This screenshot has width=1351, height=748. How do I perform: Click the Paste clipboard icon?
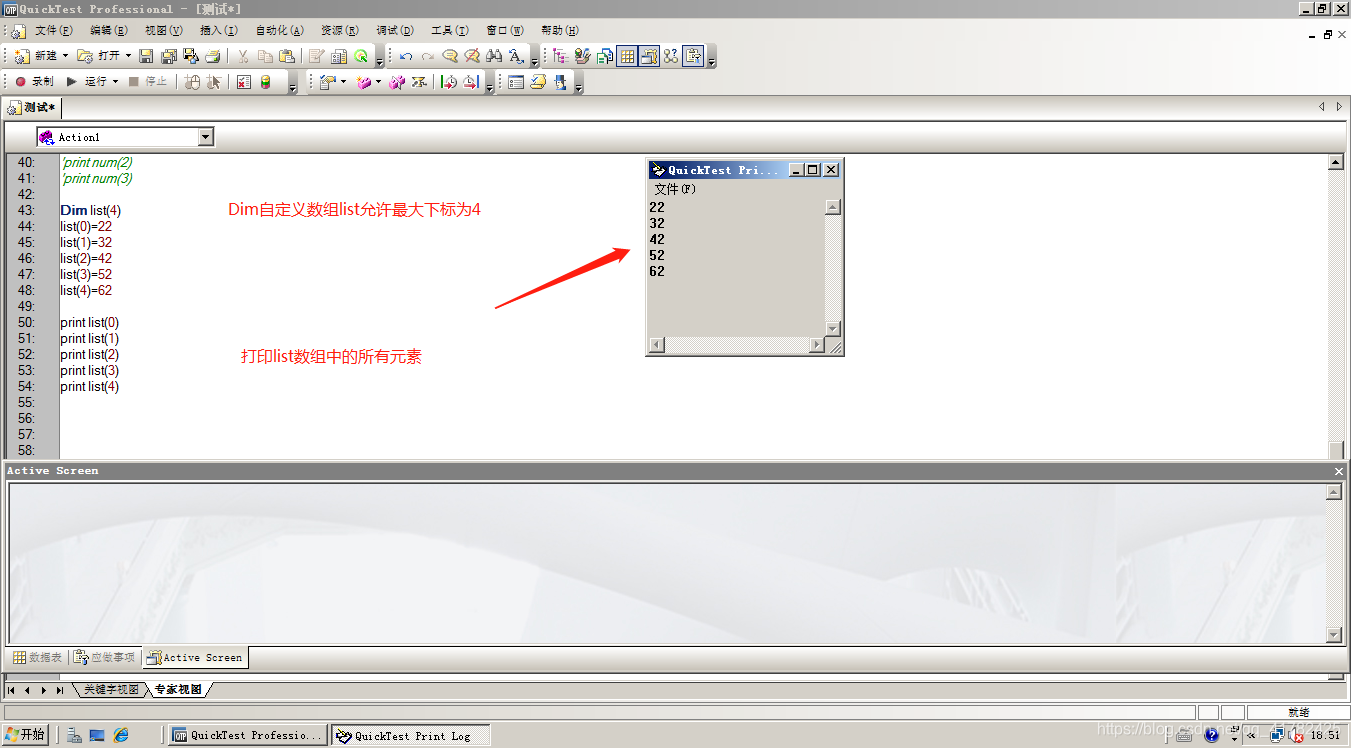[x=287, y=56]
